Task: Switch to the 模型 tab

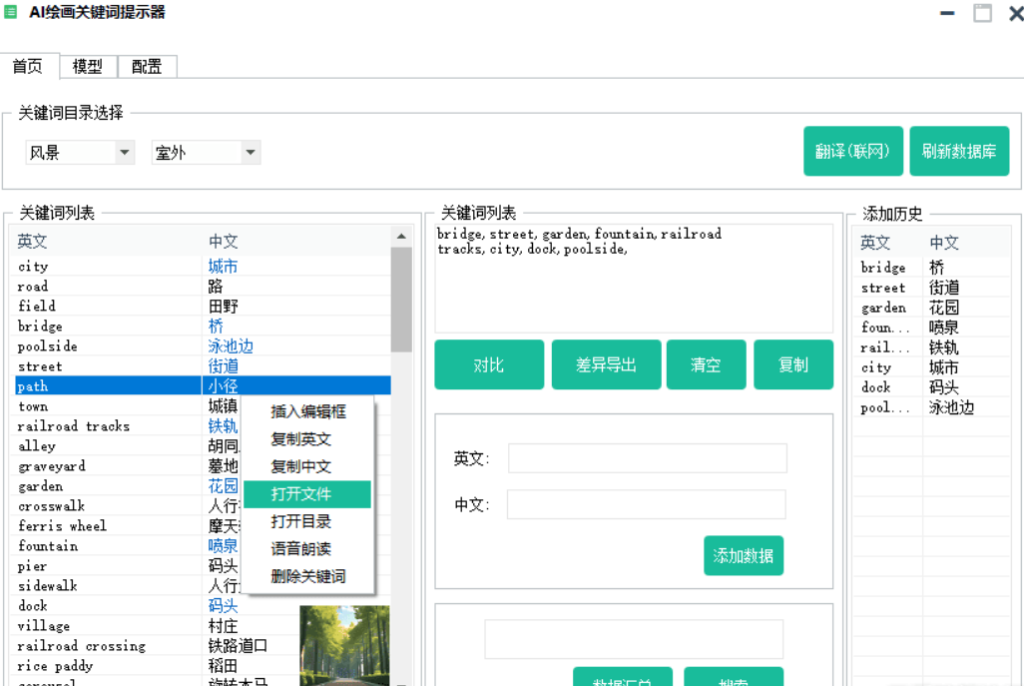Action: pos(88,67)
